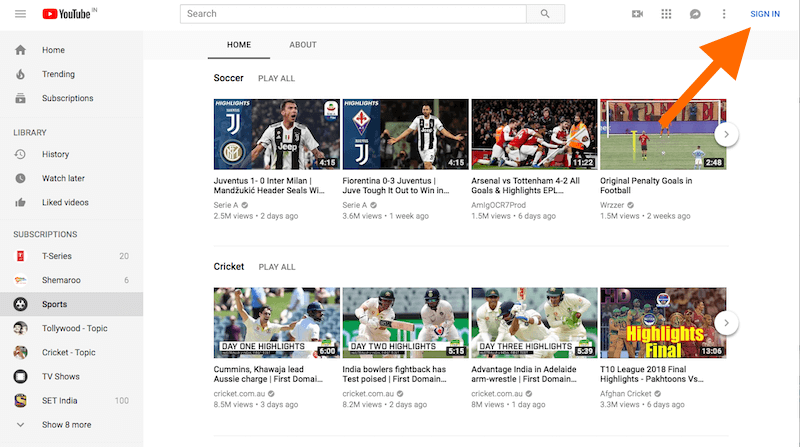This screenshot has height=447, width=800.
Task: Open title 'Cummins, Khawaja lead Aussie charge'
Action: pyautogui.click(x=268, y=374)
